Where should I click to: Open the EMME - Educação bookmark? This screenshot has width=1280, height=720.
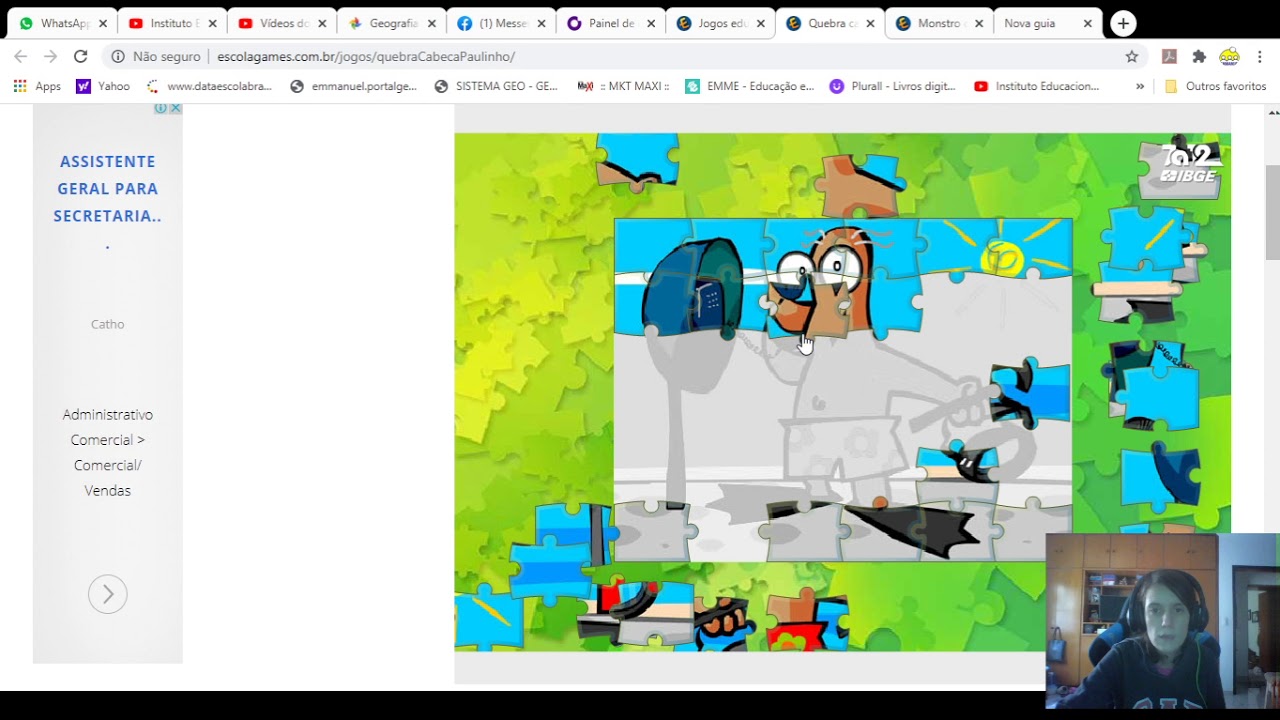click(749, 86)
